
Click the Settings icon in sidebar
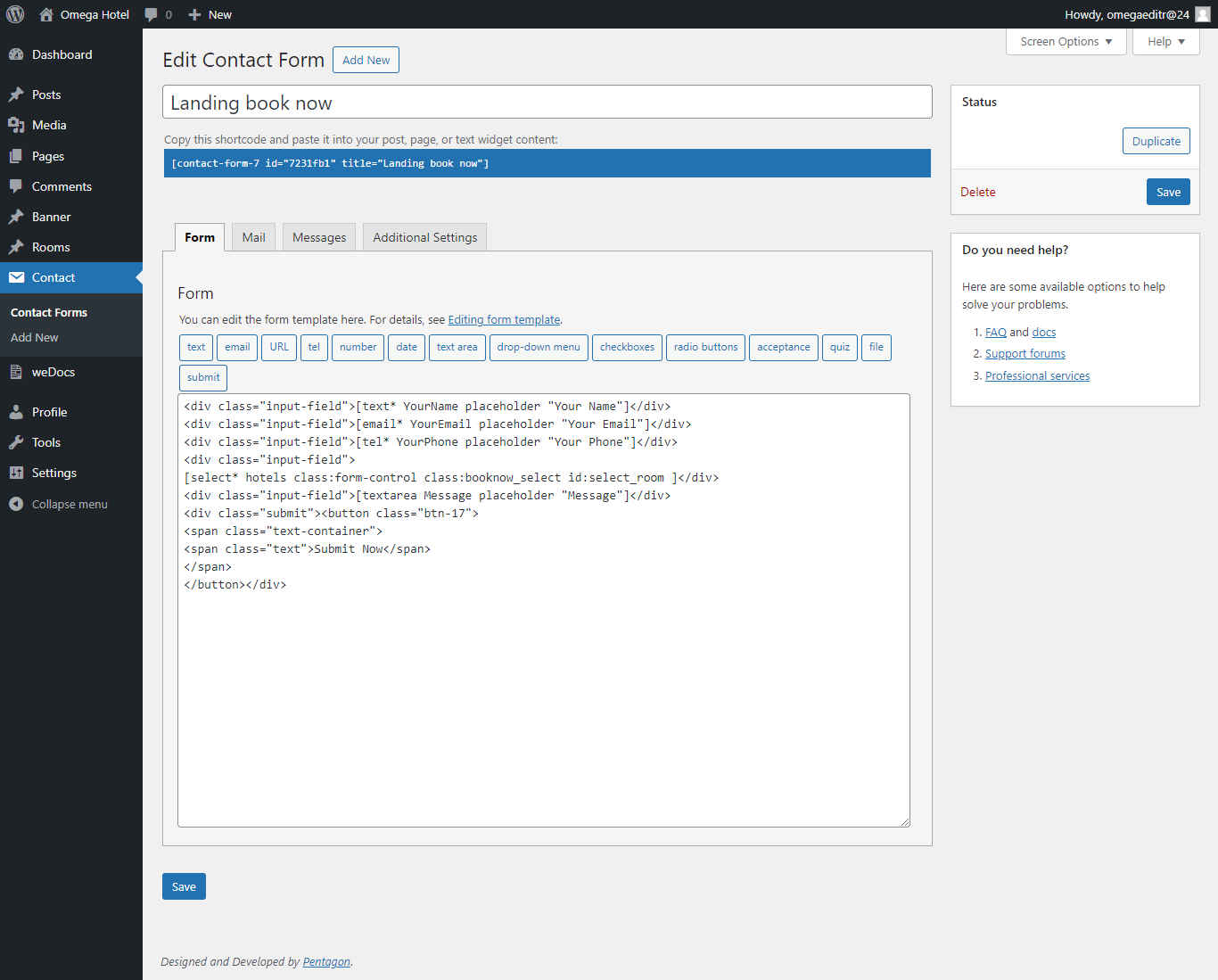[x=16, y=473]
